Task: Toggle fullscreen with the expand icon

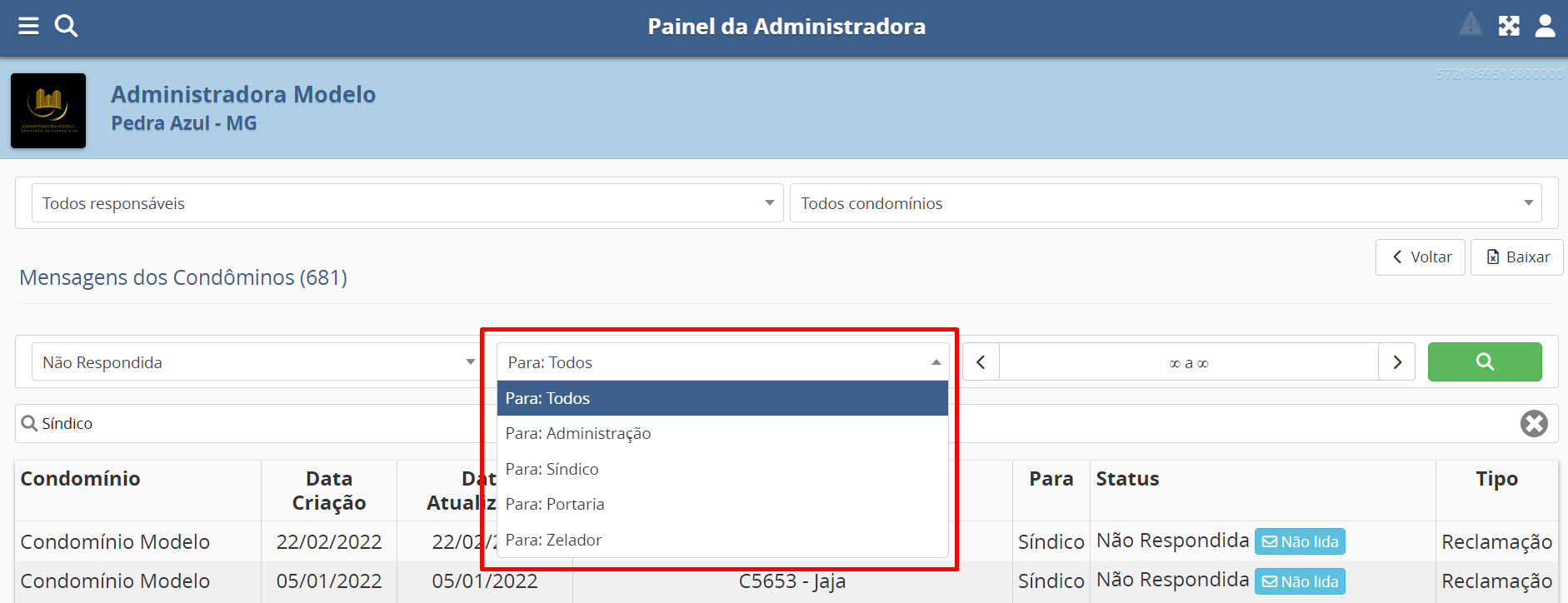Action: point(1509,27)
